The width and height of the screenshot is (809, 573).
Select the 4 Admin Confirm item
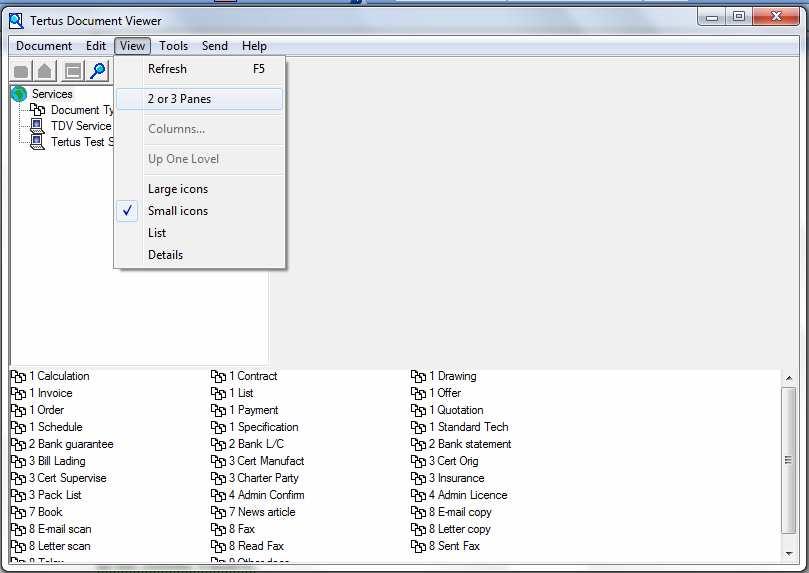[258, 495]
